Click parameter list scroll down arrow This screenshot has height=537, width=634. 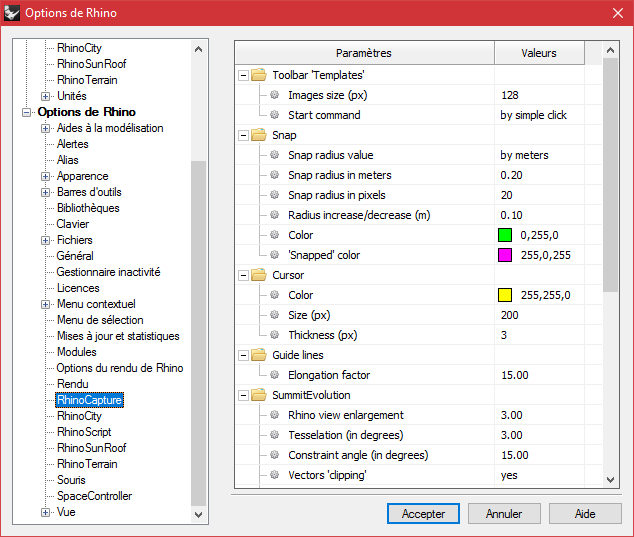coord(611,480)
